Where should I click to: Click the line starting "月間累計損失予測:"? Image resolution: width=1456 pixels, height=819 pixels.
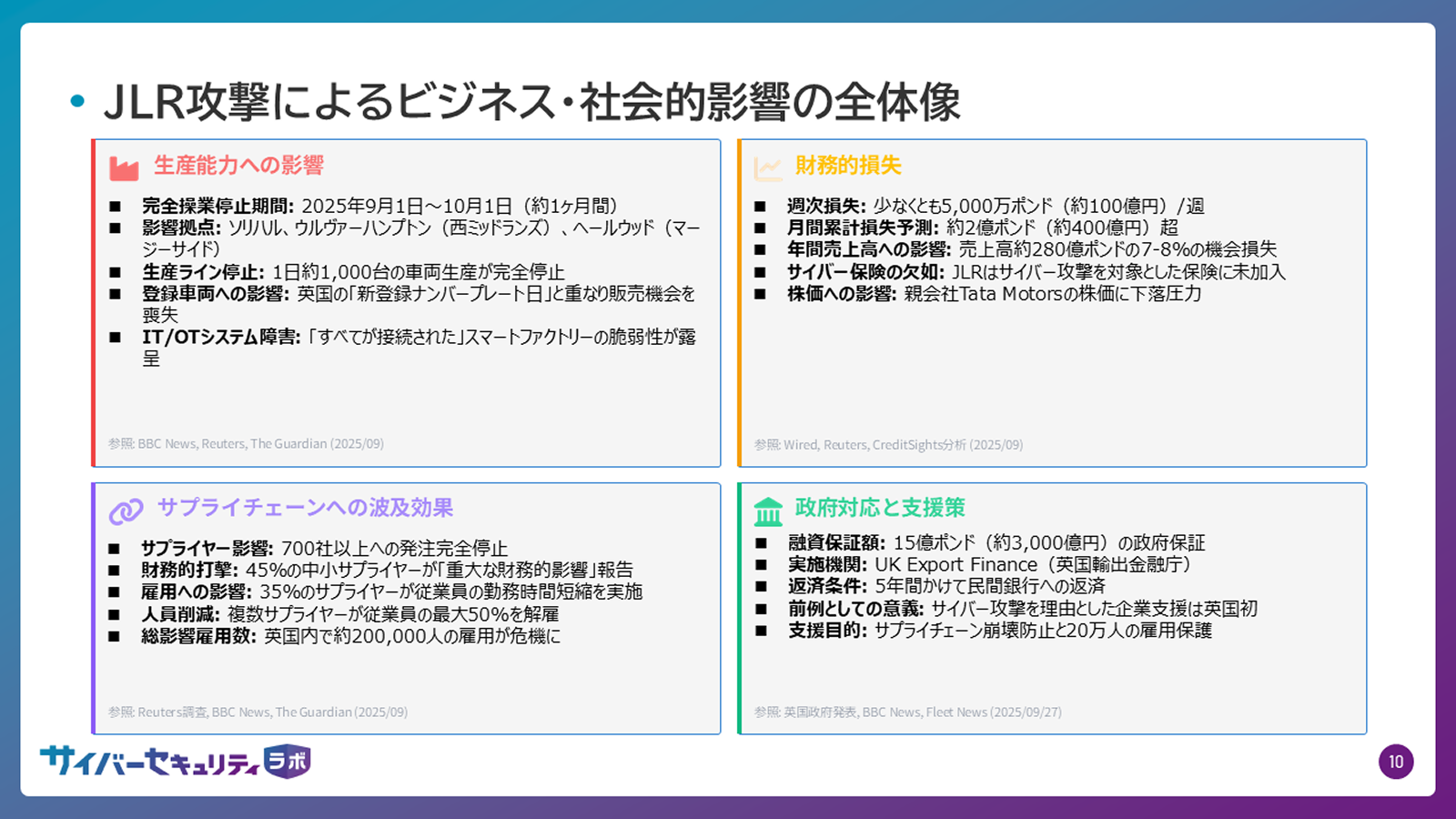(983, 227)
